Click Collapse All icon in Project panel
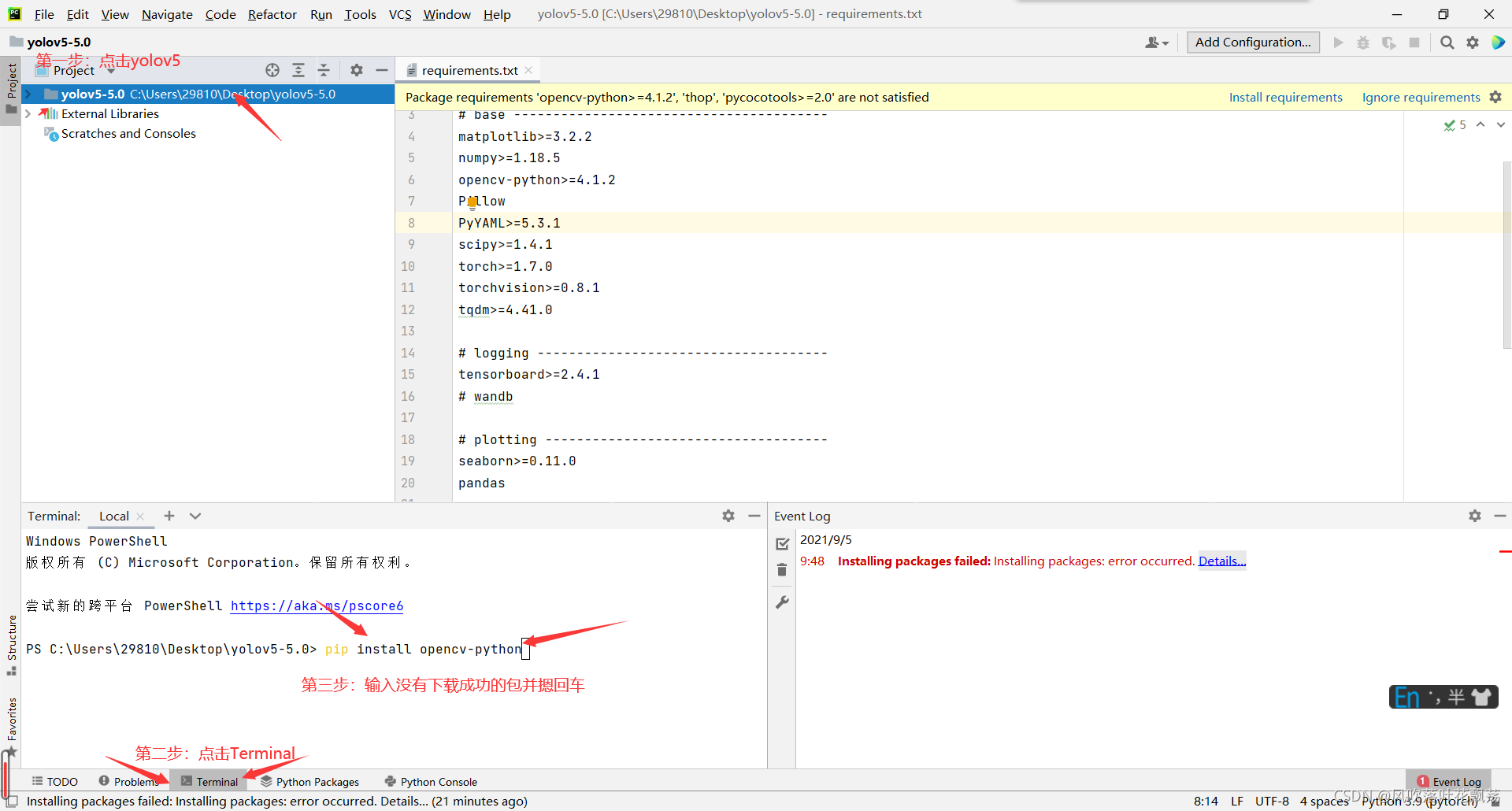1512x811 pixels. (324, 70)
